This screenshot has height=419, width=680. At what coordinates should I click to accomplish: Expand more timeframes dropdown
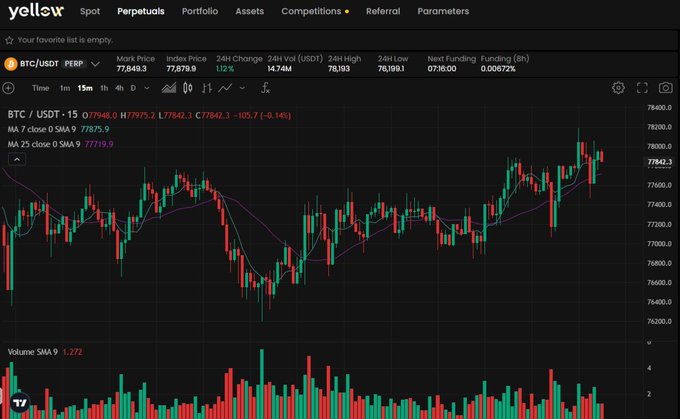[147, 88]
